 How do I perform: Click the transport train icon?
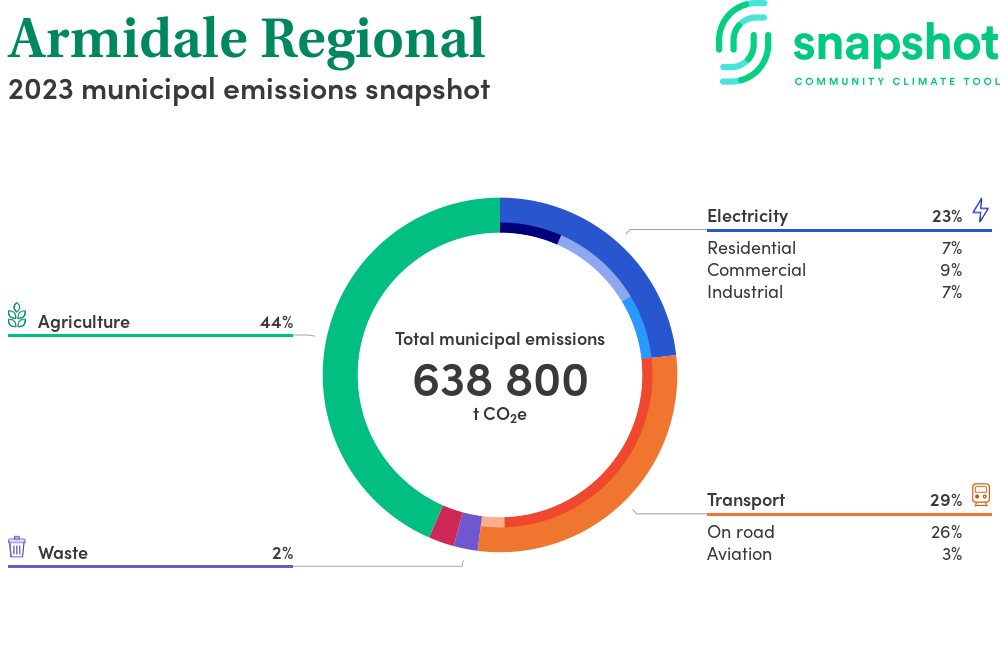point(980,495)
